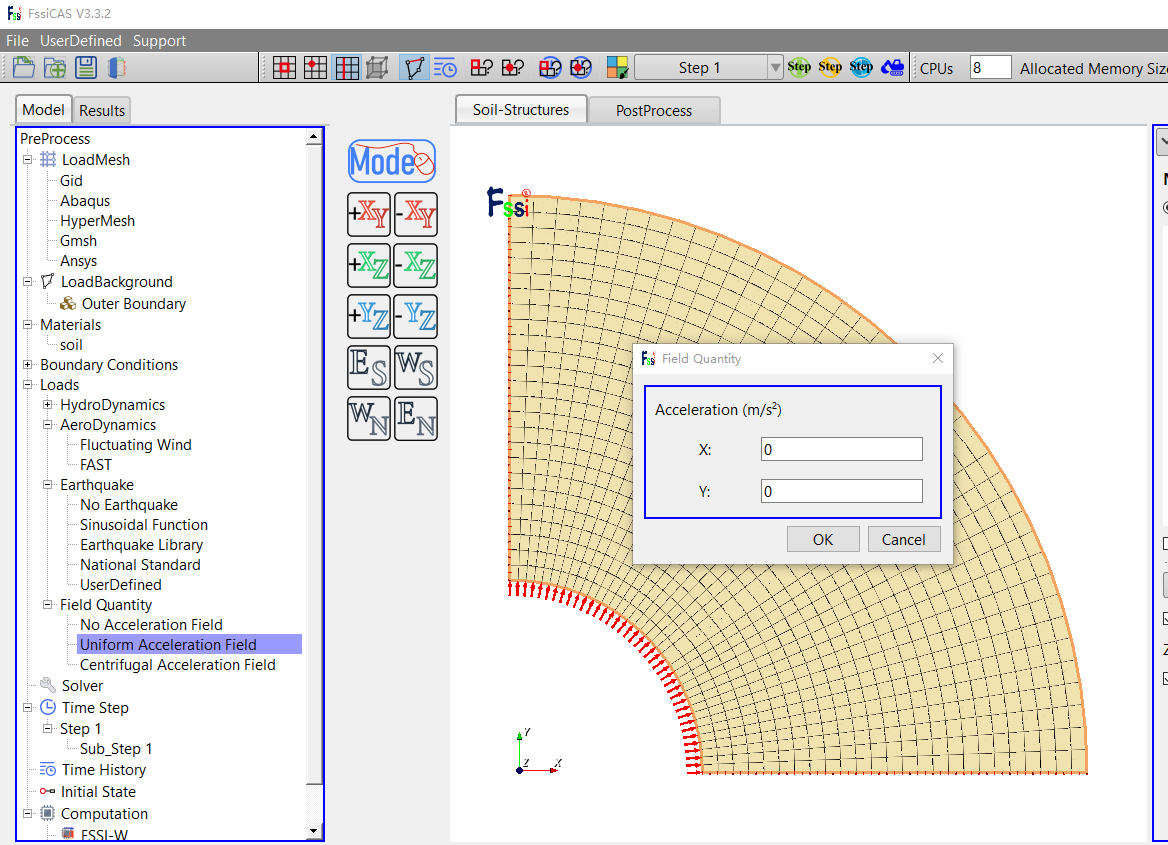Screen dimensions: 1168x845
Task: Select Sinusoidal Function tree item
Action: (144, 525)
